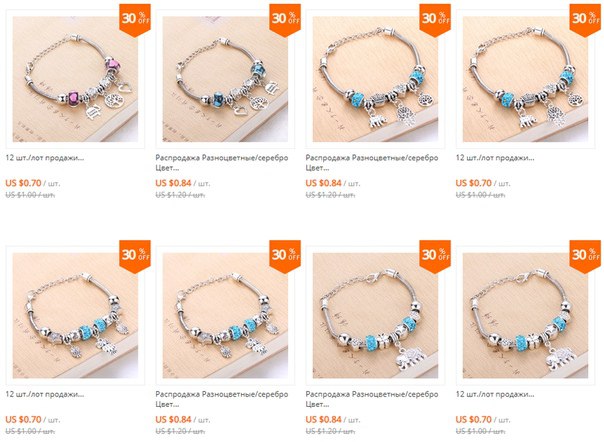Open the dark blue bead bracelet with heart charm

[x=225, y=79]
